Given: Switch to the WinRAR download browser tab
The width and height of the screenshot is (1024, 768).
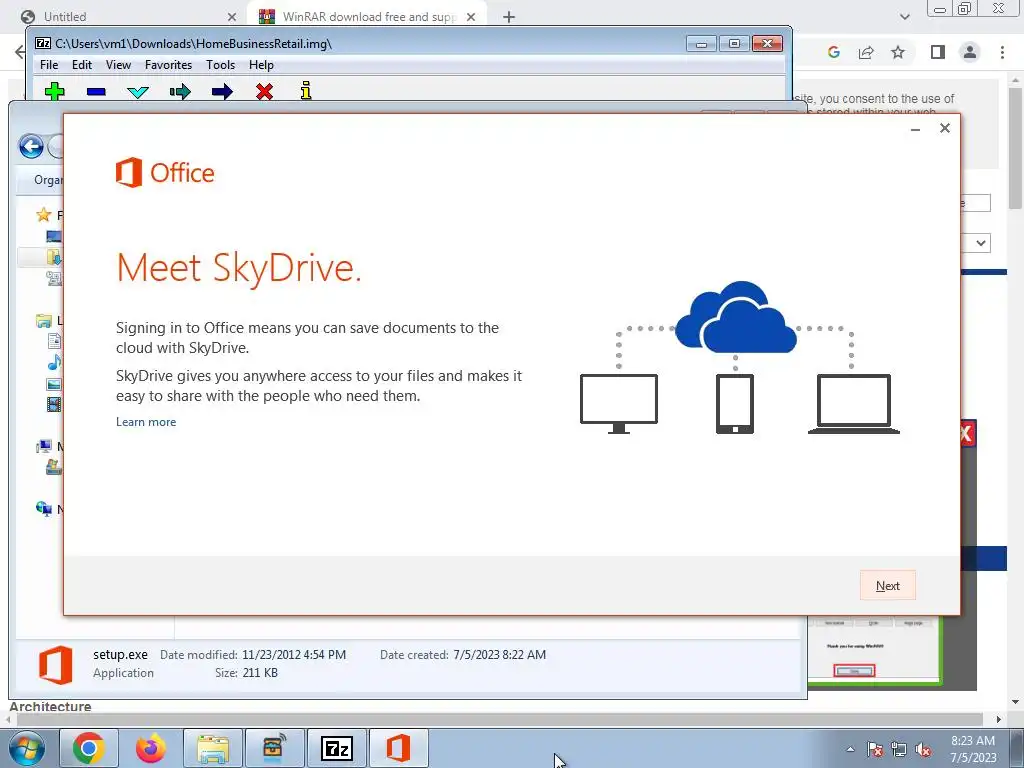Looking at the screenshot, I should (366, 16).
